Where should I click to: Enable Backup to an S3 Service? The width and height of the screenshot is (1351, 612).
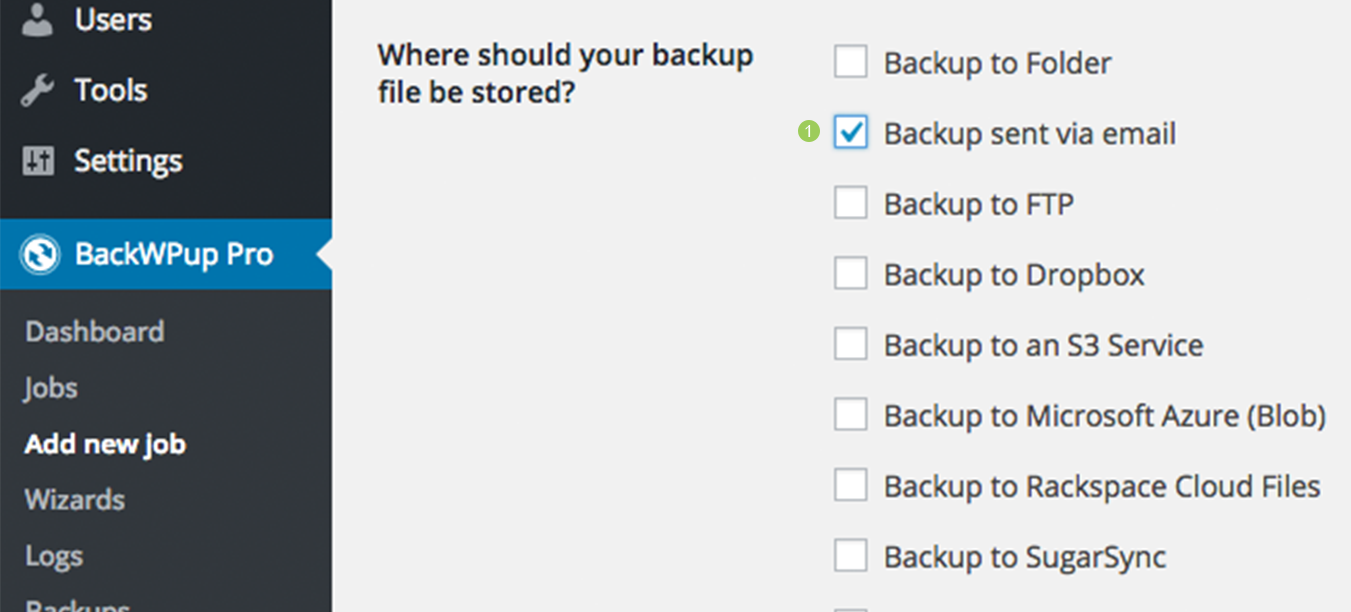(851, 343)
